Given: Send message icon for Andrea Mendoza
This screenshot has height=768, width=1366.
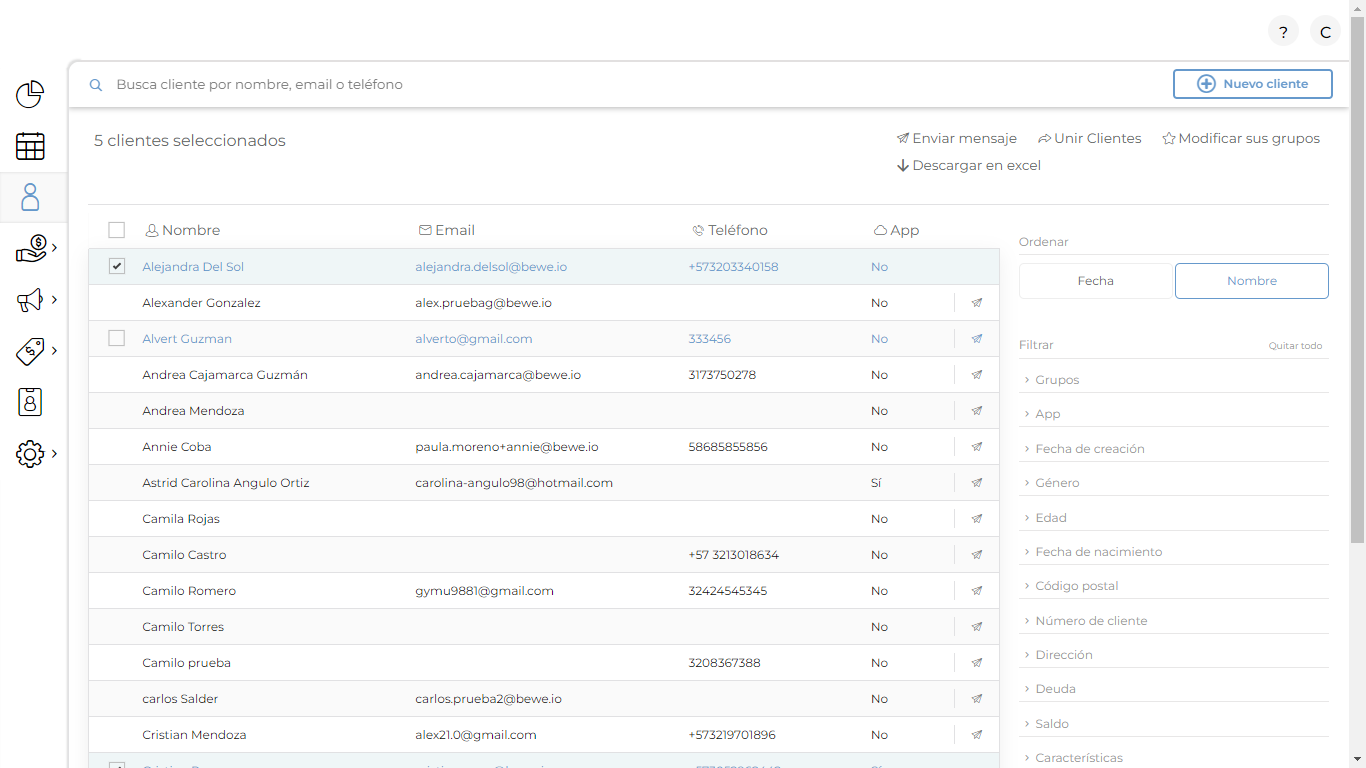Looking at the screenshot, I should pyautogui.click(x=977, y=411).
